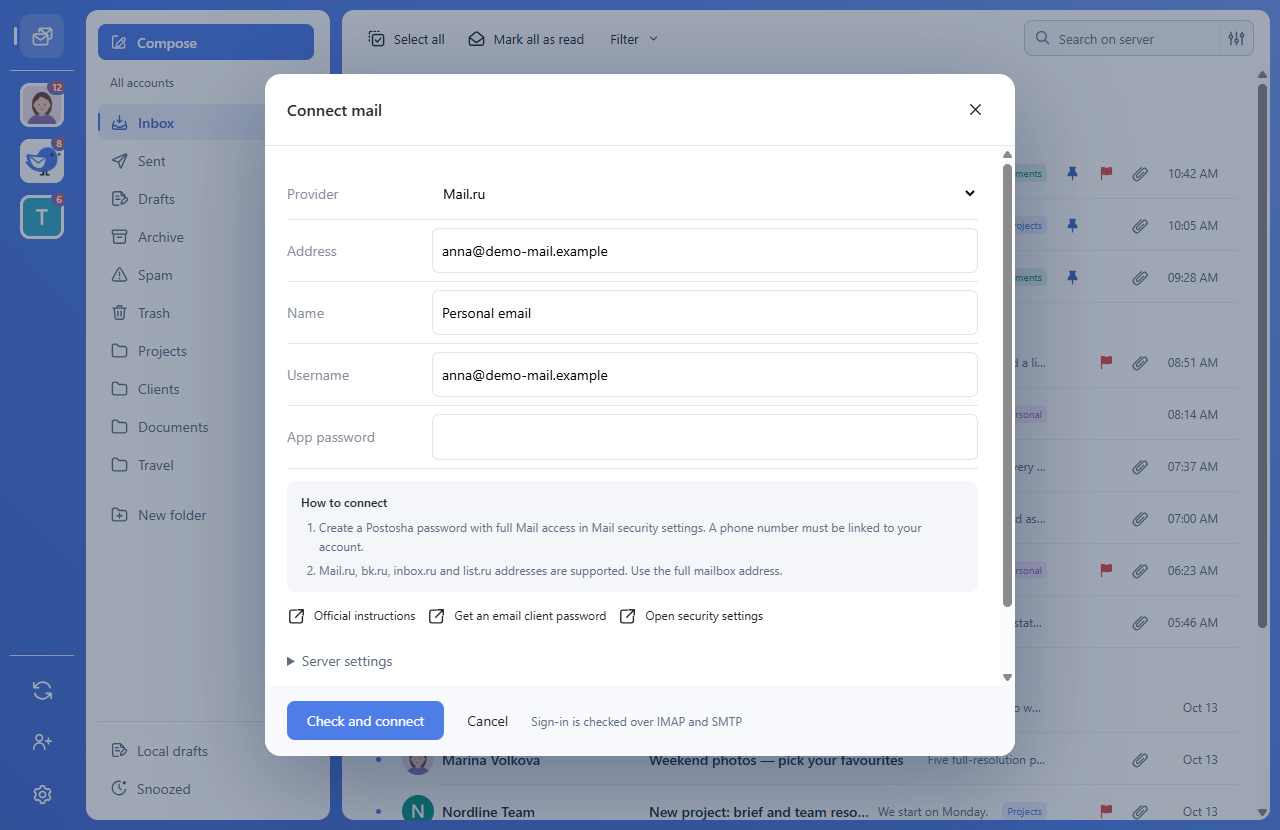Viewport: 1280px width, 830px height.
Task: Click Mark all as read
Action: click(x=526, y=39)
